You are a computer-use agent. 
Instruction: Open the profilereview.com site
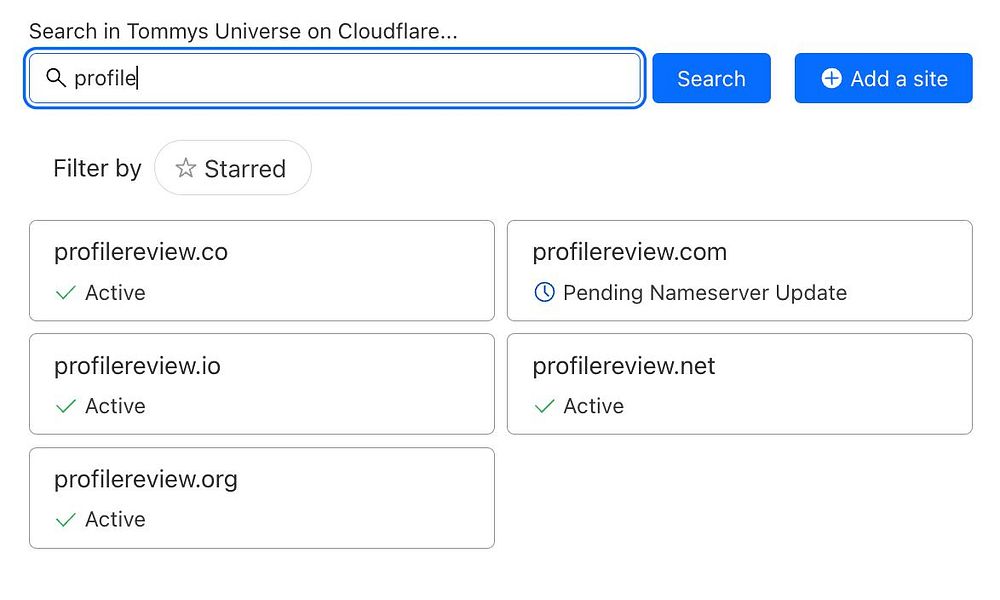629,252
